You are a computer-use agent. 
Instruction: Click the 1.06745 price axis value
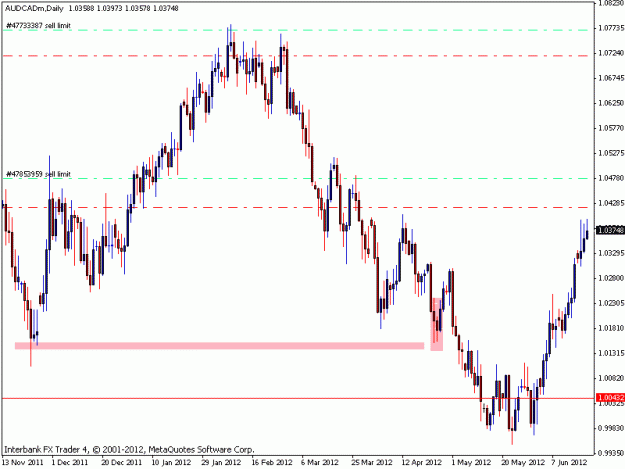pos(611,78)
